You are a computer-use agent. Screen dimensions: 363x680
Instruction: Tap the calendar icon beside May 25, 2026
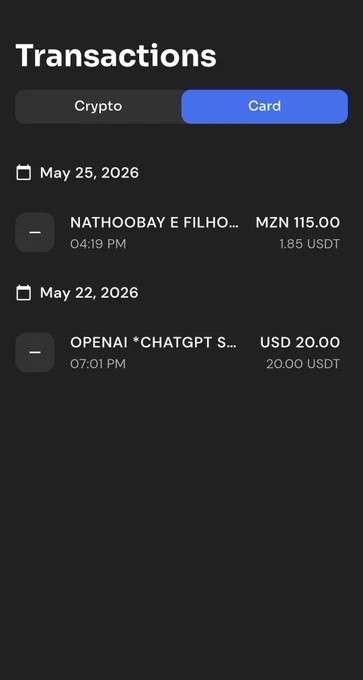coord(23,173)
